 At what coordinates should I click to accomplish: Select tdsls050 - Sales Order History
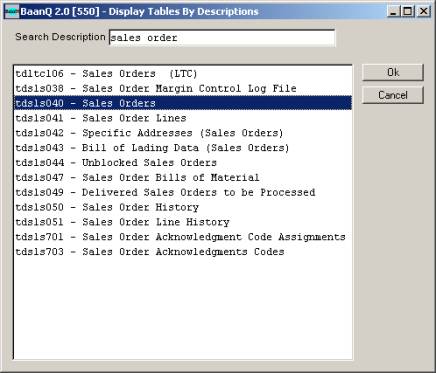183,207
